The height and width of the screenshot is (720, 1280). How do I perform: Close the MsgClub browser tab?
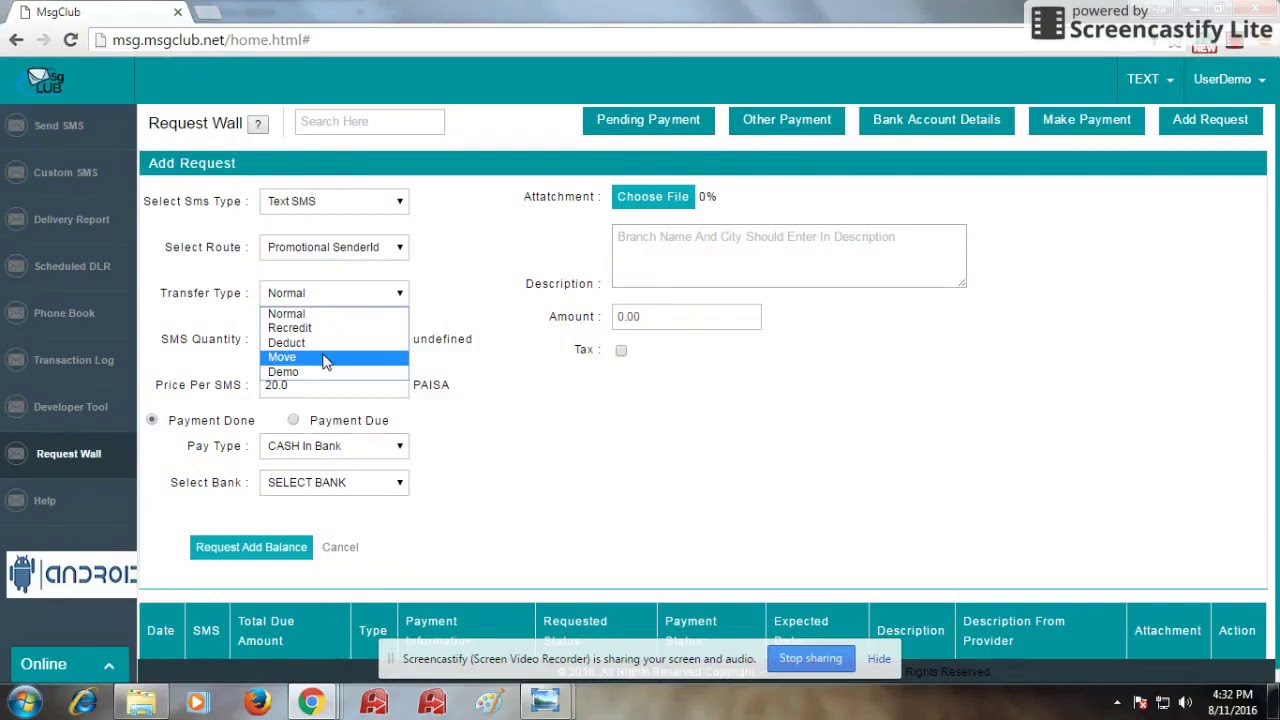coord(178,12)
